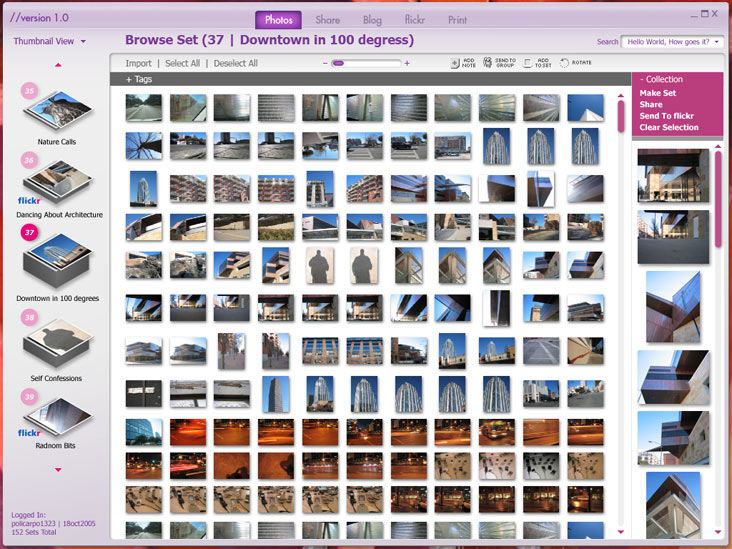This screenshot has width=732, height=549.
Task: Select the top collection panel photo
Action: tap(673, 176)
